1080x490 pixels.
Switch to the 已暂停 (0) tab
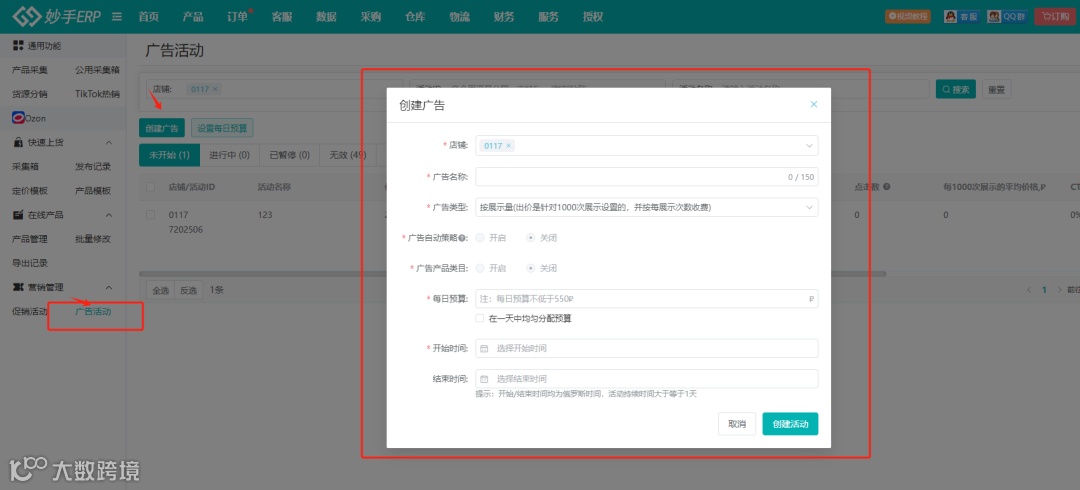tap(289, 155)
